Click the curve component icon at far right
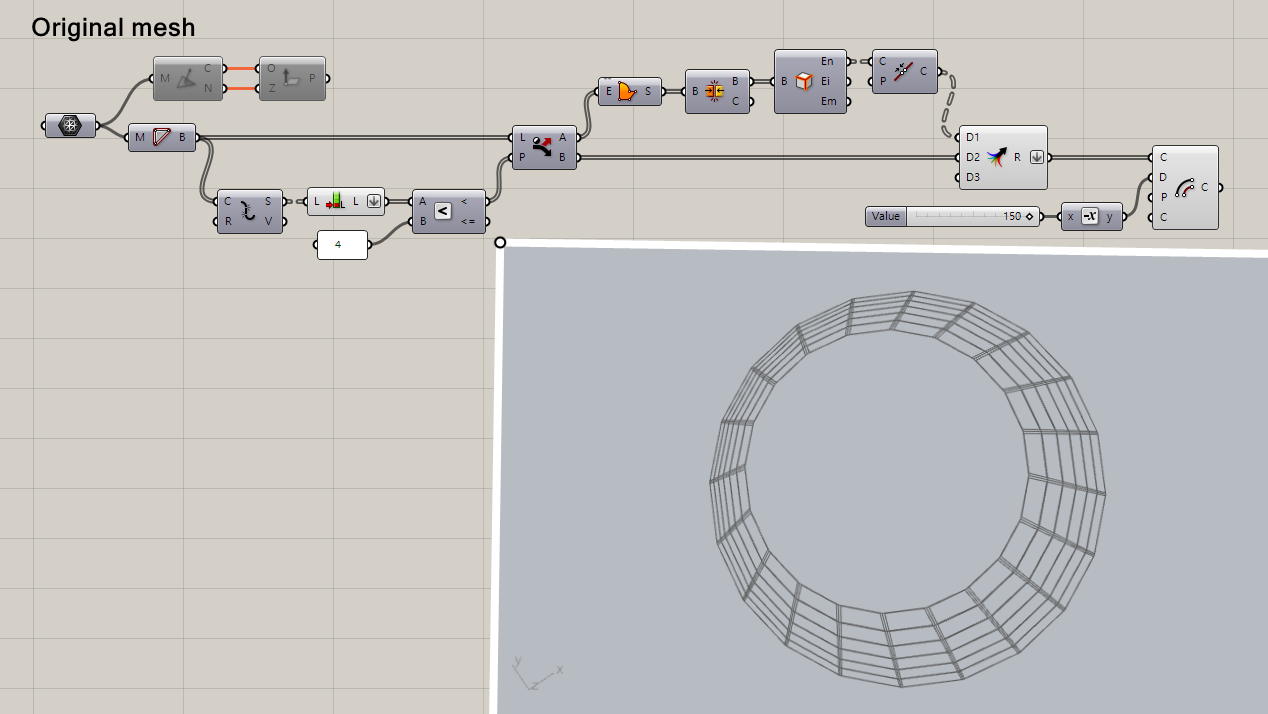Viewport: 1268px width, 714px height. (x=1185, y=187)
